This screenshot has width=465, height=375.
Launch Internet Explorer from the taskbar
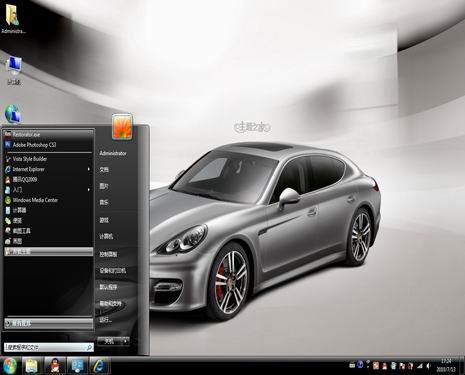coord(99,366)
